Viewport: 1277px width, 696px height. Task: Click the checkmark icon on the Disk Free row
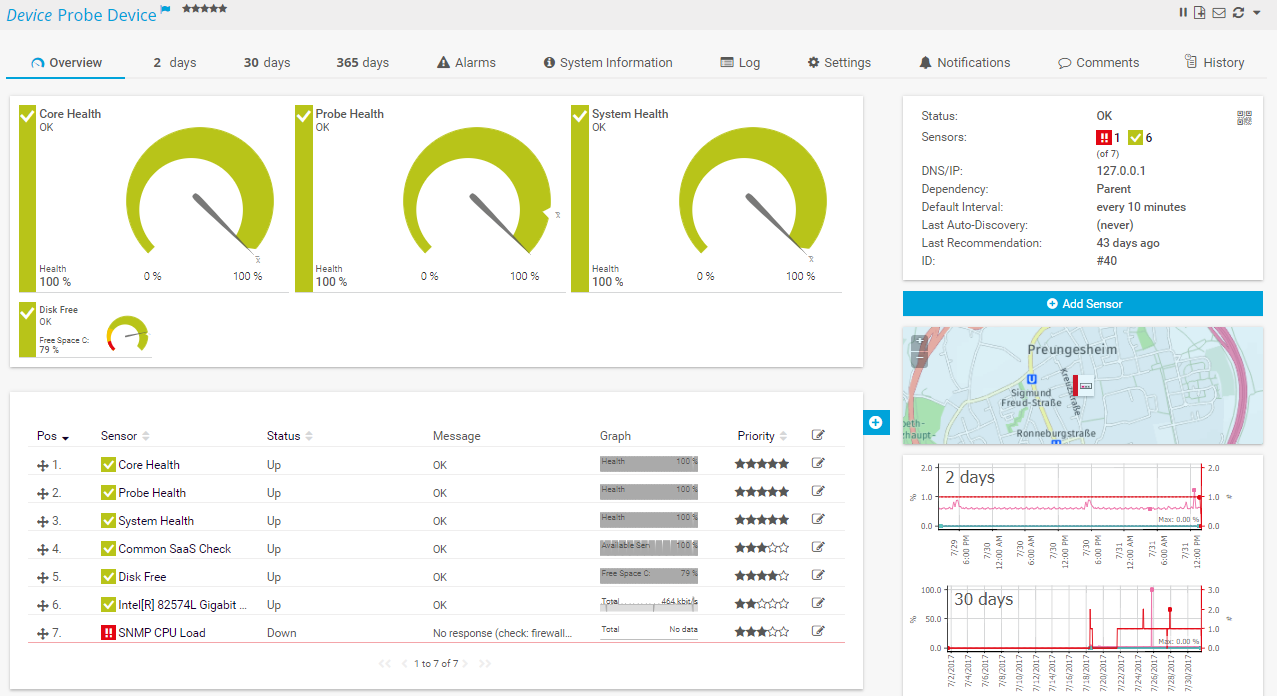tap(108, 575)
